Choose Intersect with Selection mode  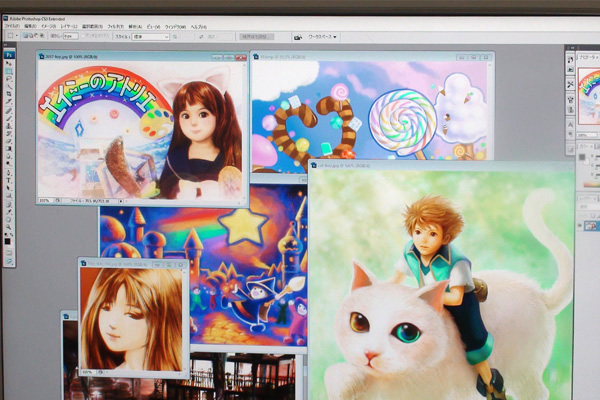point(42,36)
